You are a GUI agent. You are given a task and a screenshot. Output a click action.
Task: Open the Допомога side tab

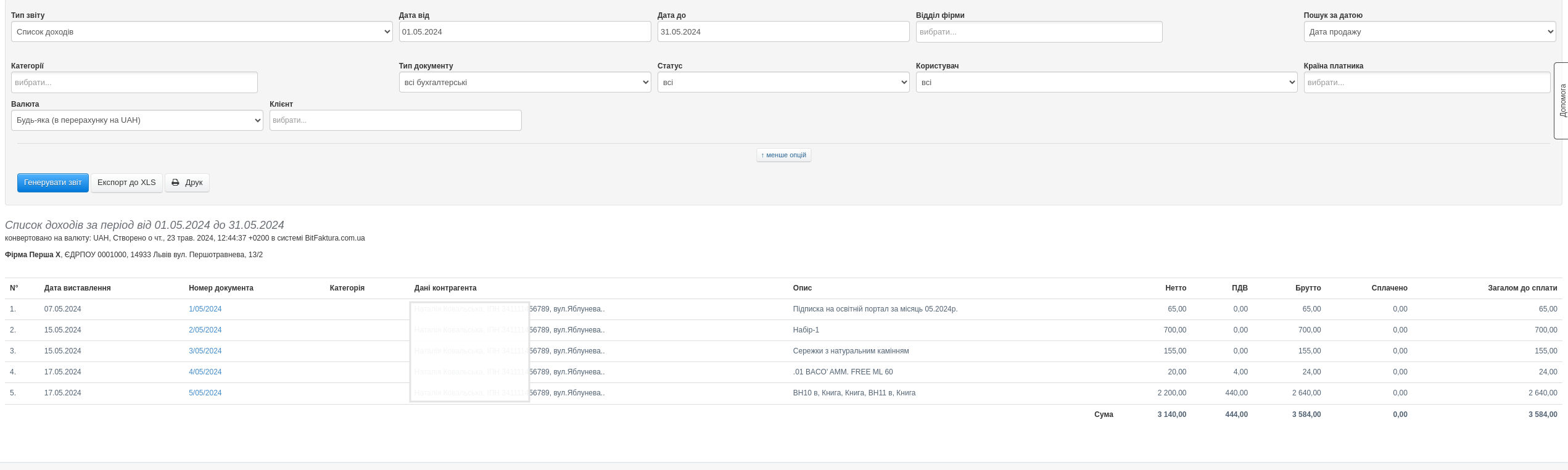coord(1561,101)
